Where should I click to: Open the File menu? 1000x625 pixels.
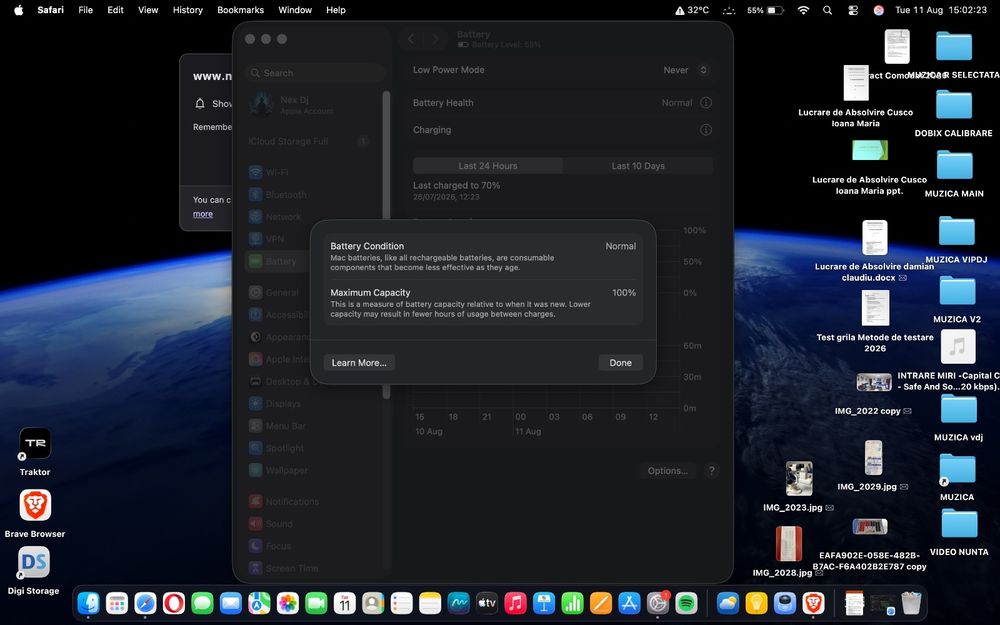tap(85, 10)
